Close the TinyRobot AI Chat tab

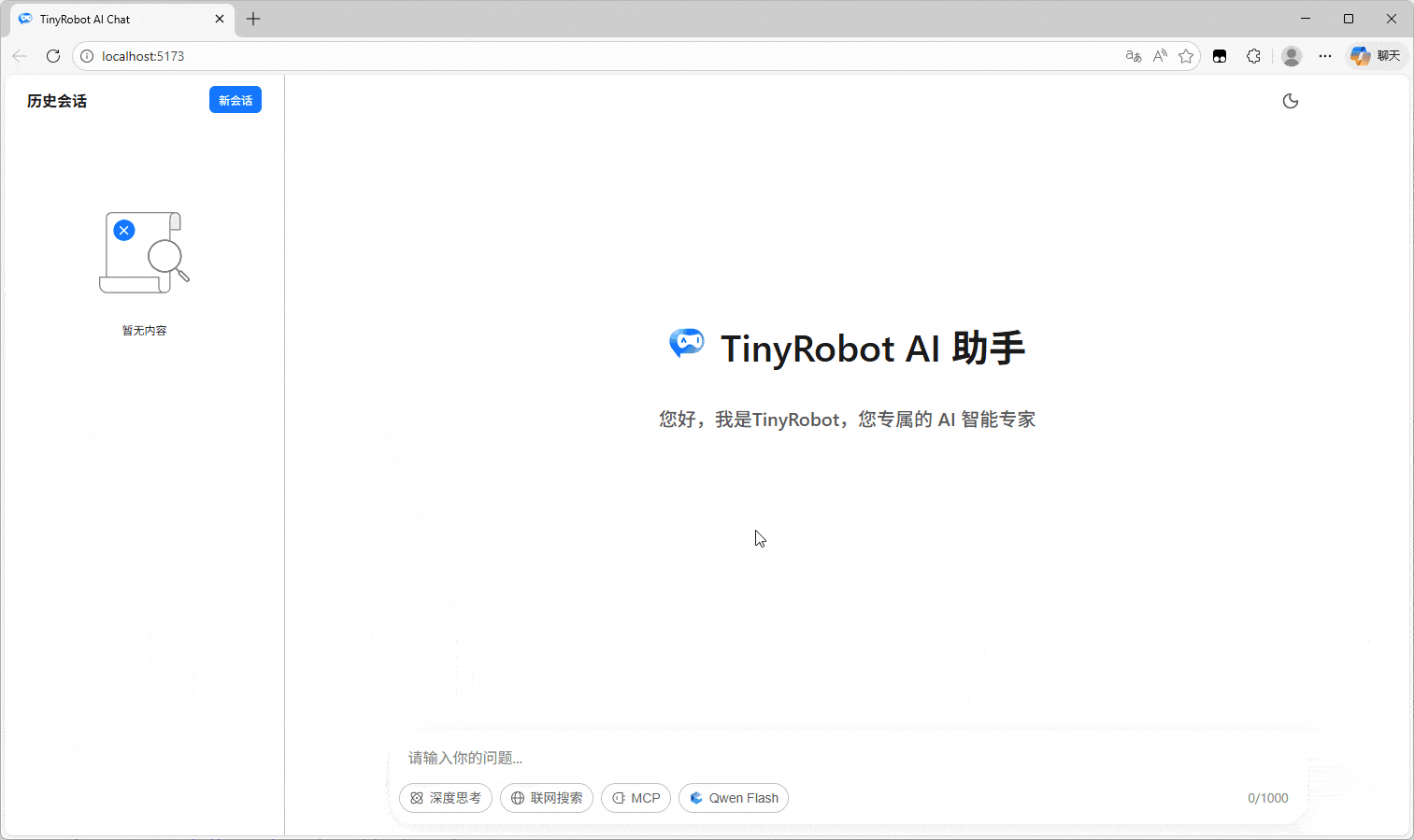click(x=220, y=19)
